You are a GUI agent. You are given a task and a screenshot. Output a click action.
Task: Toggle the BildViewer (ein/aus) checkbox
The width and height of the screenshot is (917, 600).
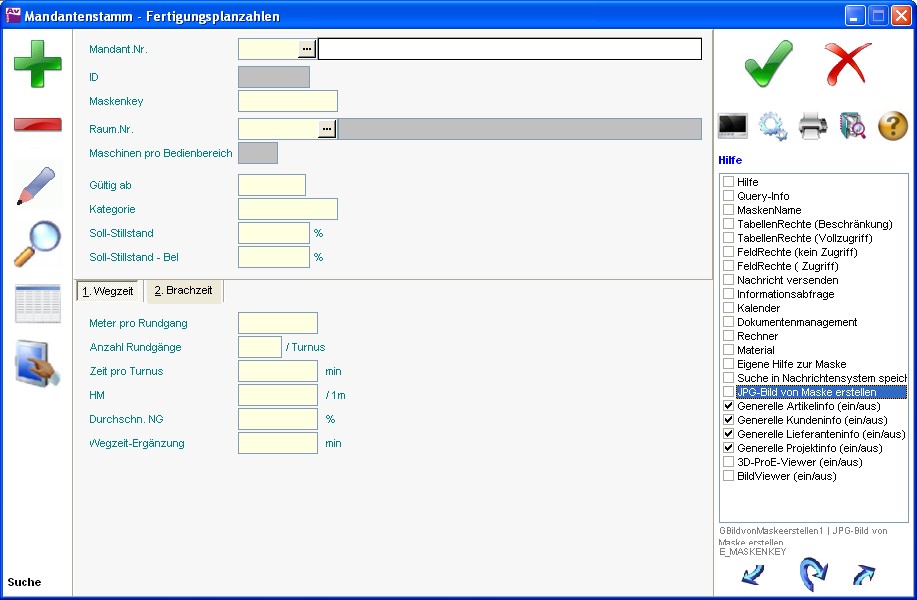[729, 477]
